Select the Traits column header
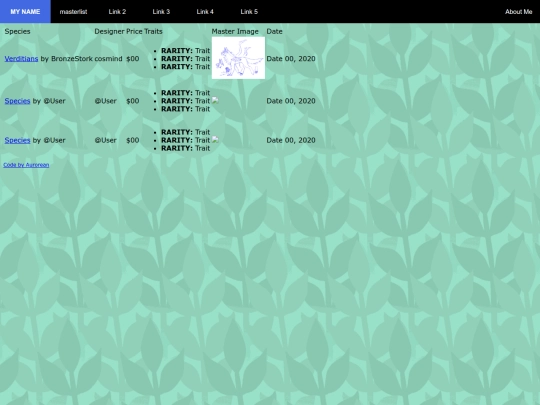The height and width of the screenshot is (405, 540). click(x=153, y=31)
